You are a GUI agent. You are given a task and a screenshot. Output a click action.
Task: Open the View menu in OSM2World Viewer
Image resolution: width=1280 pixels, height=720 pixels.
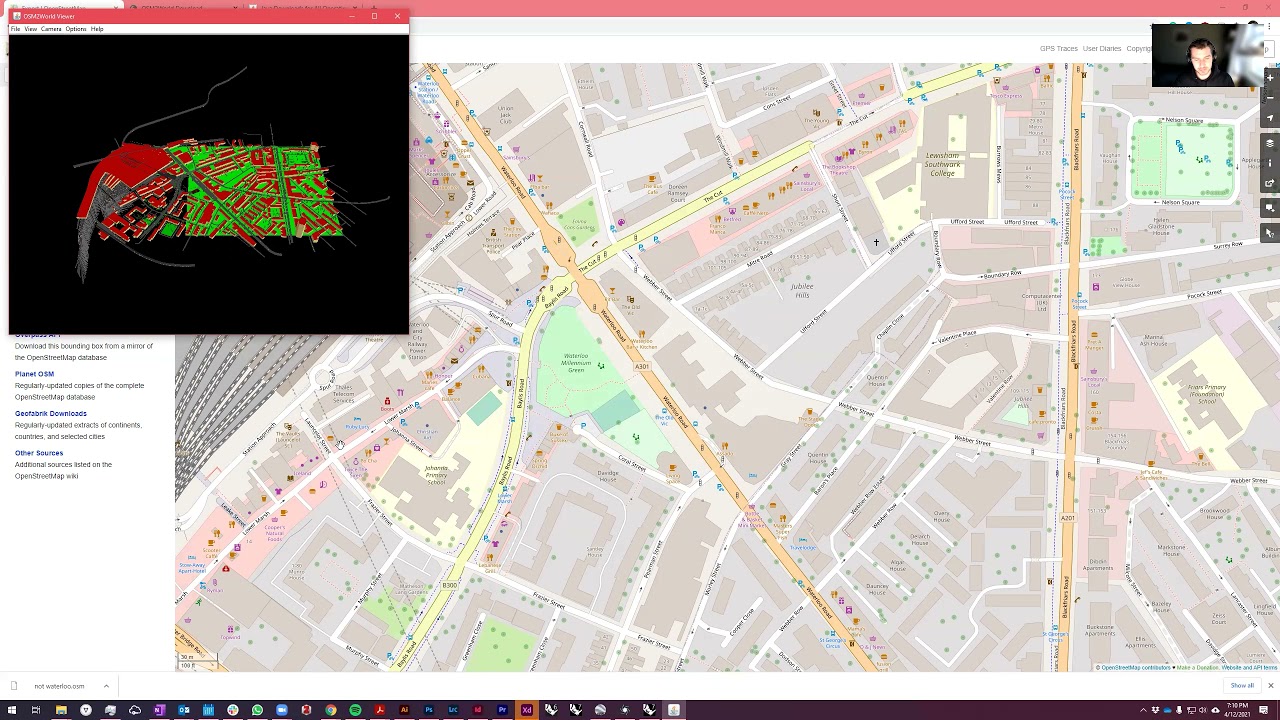(31, 29)
